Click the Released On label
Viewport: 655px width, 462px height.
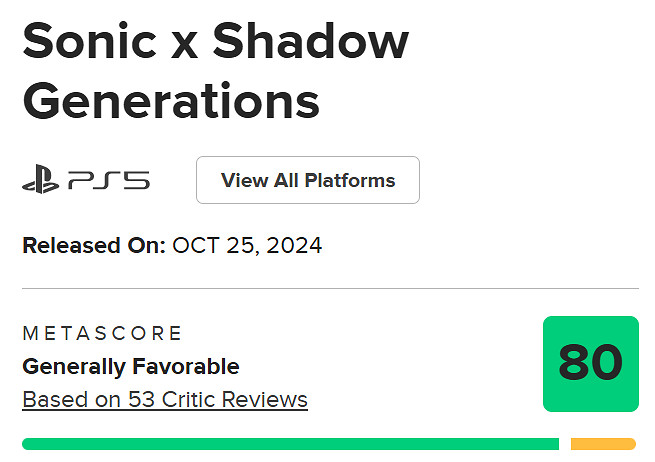[x=94, y=245]
